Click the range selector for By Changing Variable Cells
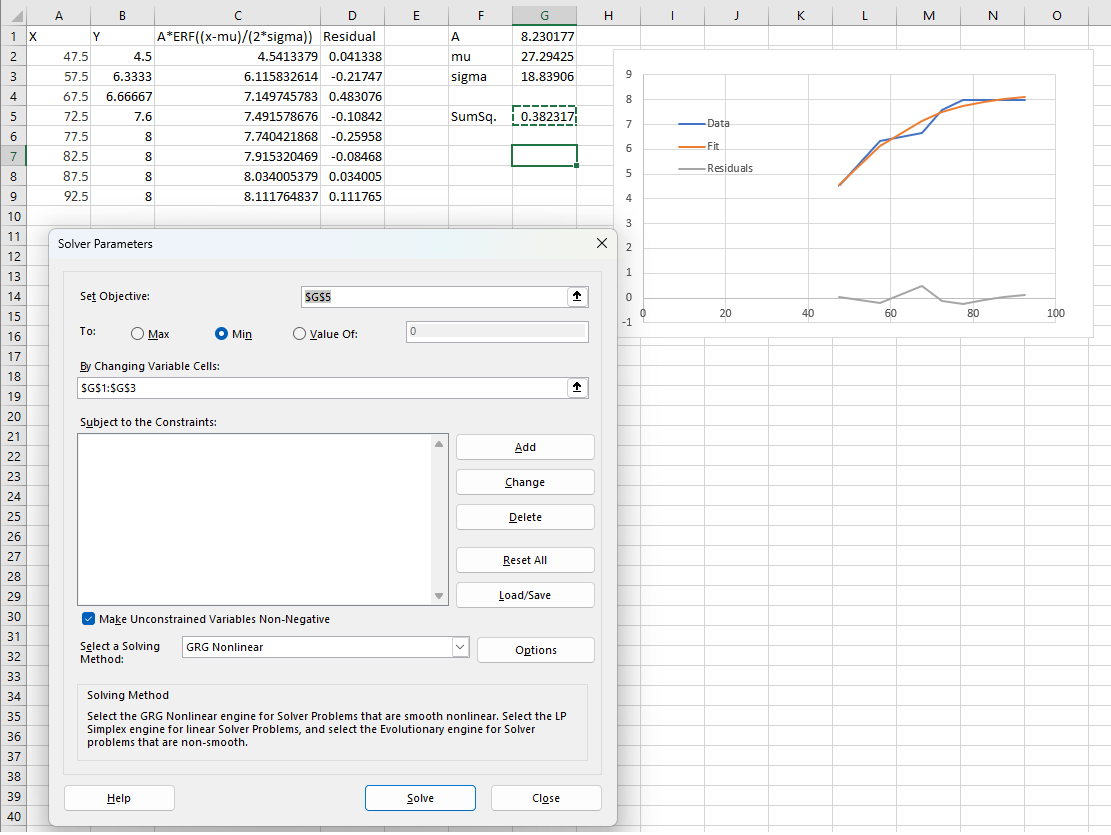Image resolution: width=1111 pixels, height=835 pixels. coord(577,388)
